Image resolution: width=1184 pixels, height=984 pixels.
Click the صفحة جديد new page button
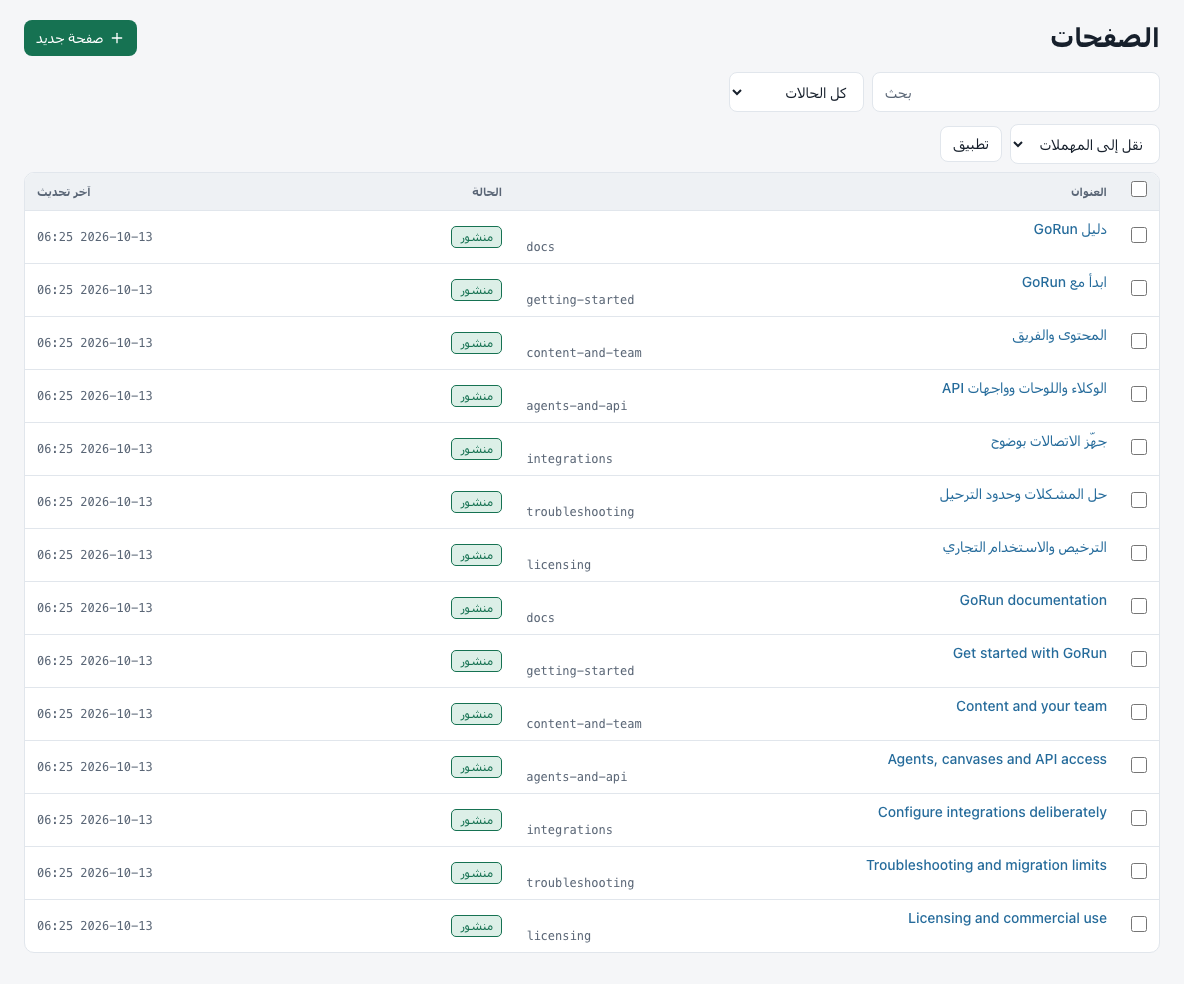[x=80, y=38]
